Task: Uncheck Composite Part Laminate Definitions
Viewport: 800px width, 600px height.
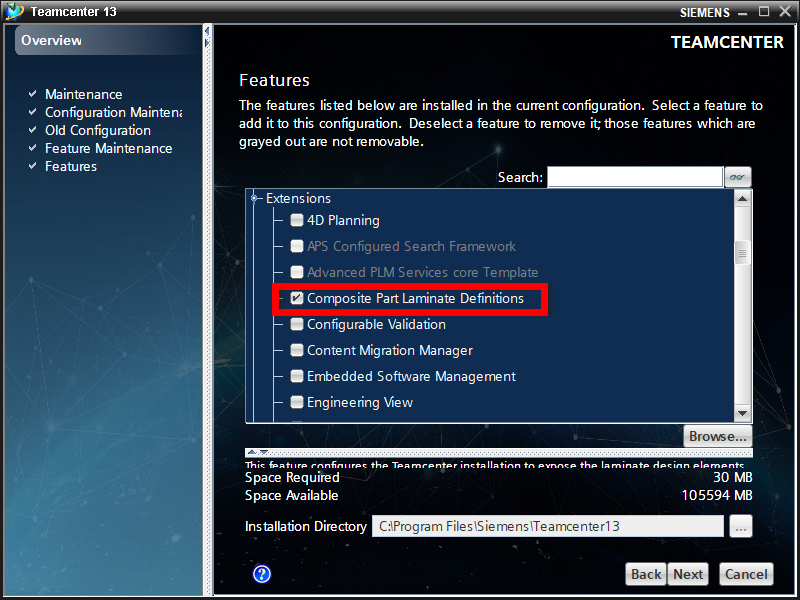Action: tap(296, 298)
